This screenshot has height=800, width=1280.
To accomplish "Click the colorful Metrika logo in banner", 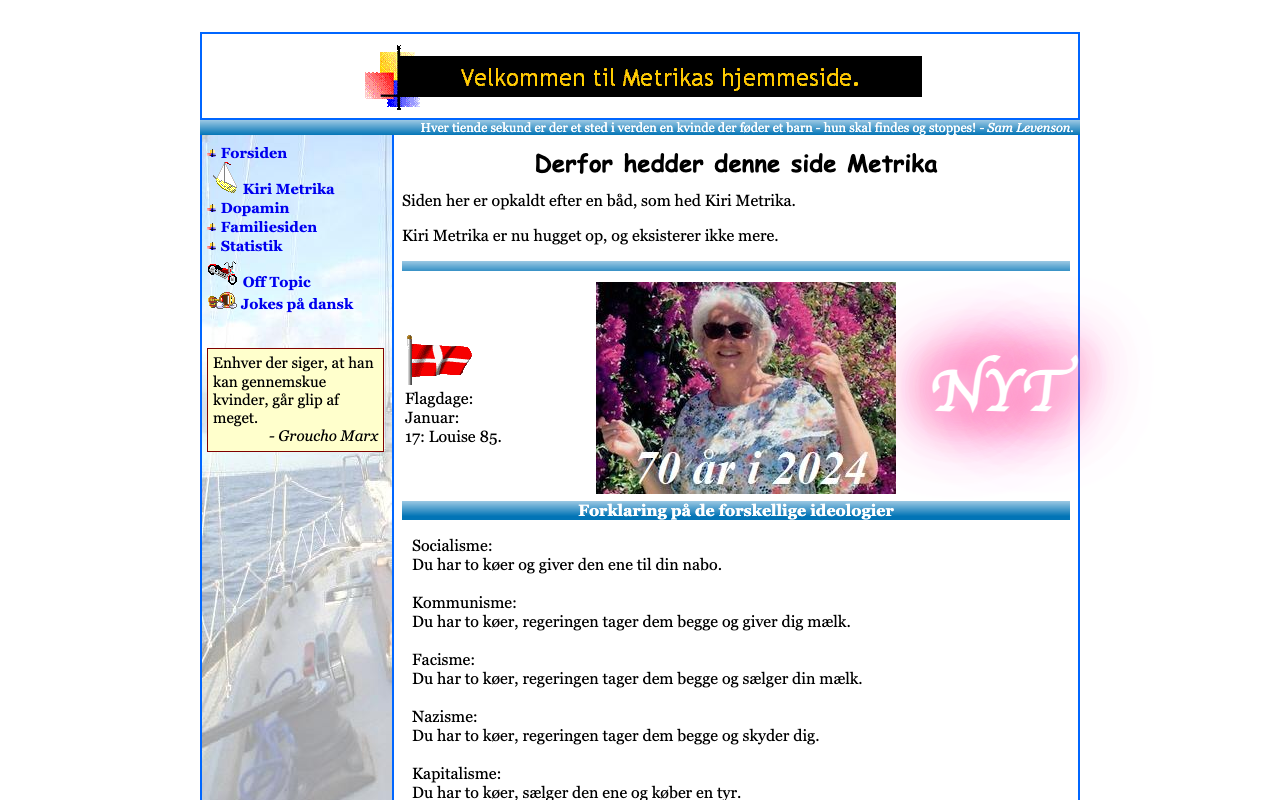I will pos(391,77).
